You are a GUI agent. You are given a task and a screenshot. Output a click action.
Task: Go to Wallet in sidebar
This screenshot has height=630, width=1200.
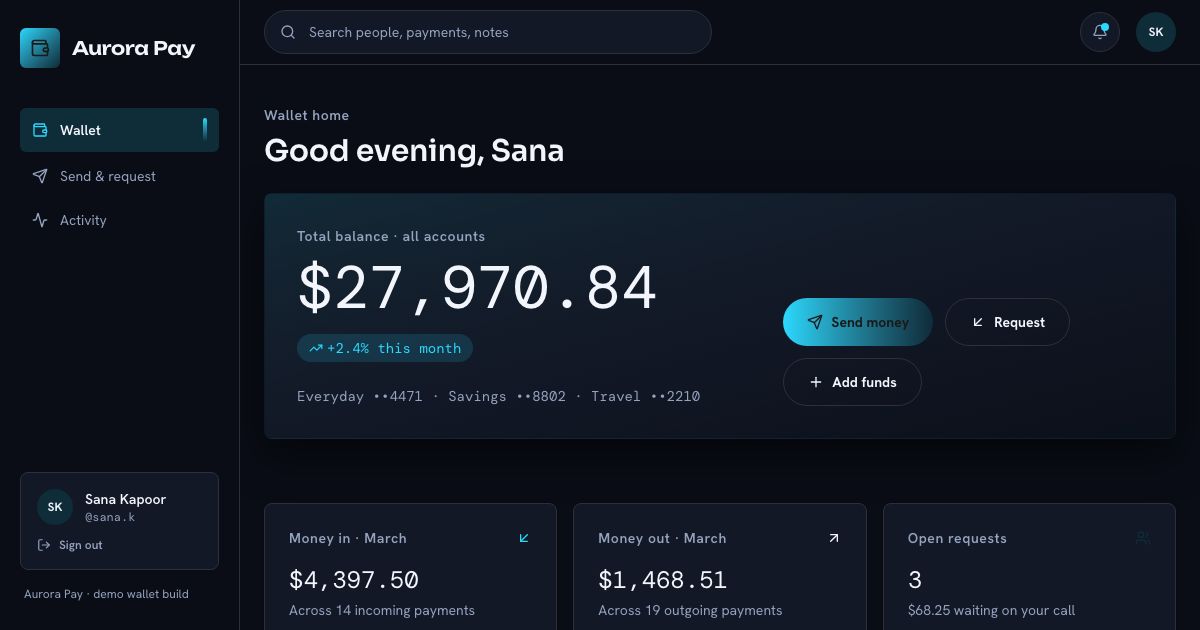[119, 130]
